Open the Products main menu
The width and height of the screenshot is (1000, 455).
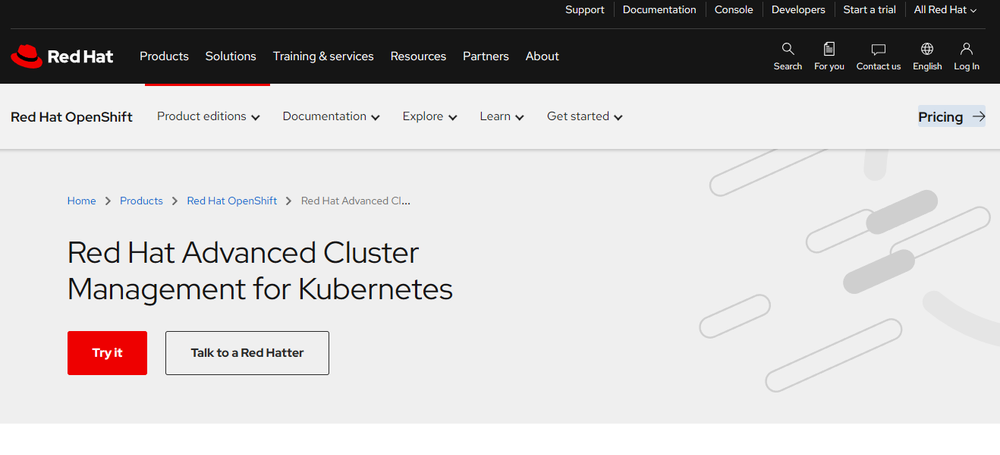pos(164,56)
